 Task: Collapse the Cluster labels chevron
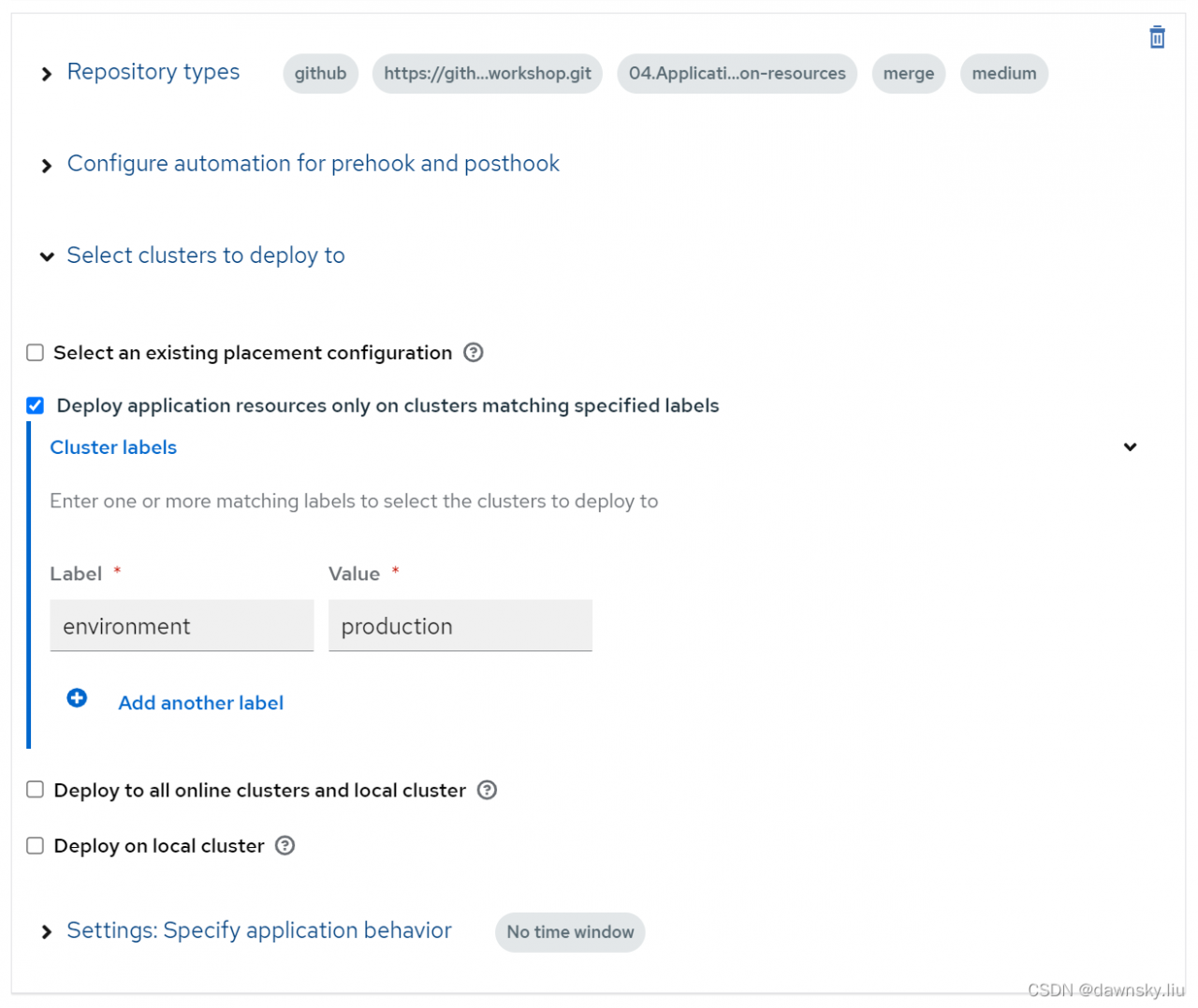(x=1130, y=447)
